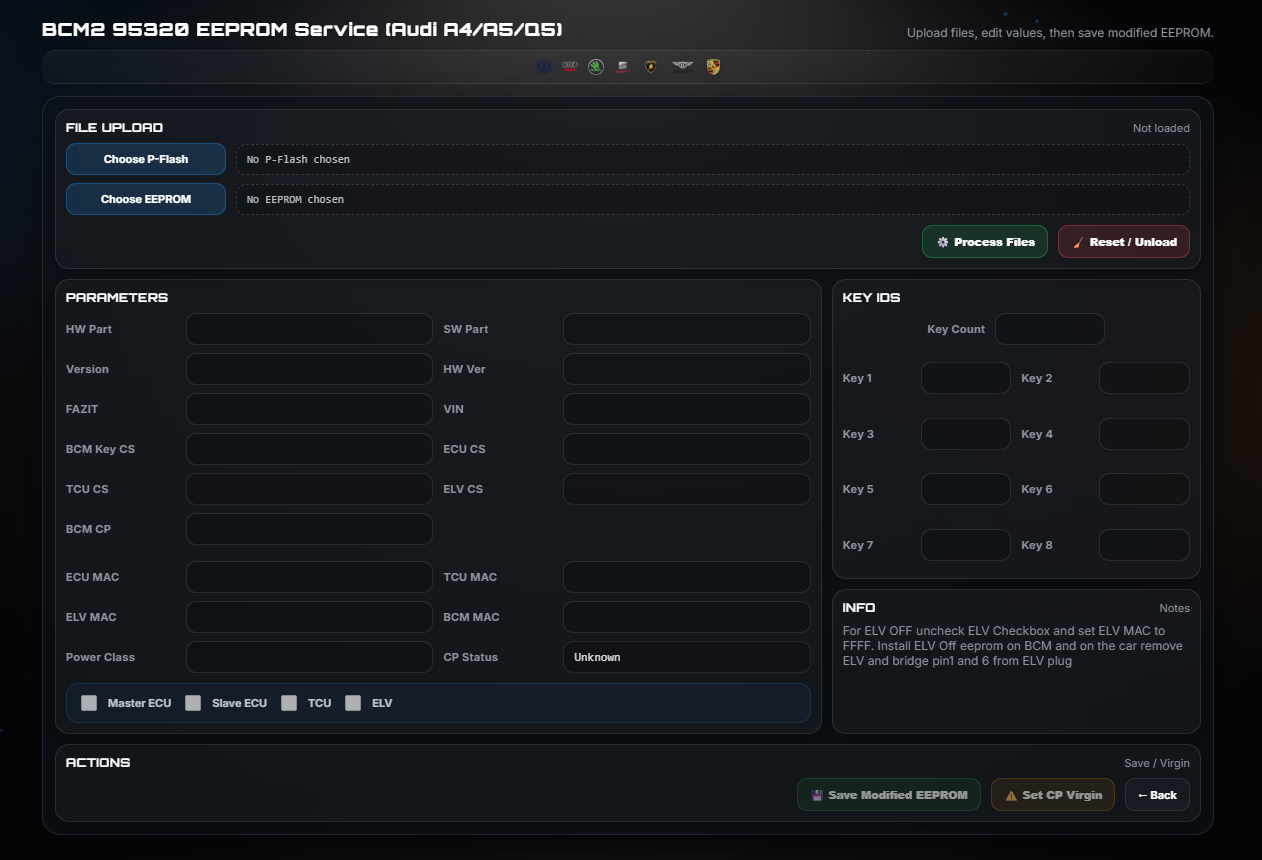This screenshot has width=1262, height=860.
Task: Go back using the Back button
Action: (x=1157, y=795)
